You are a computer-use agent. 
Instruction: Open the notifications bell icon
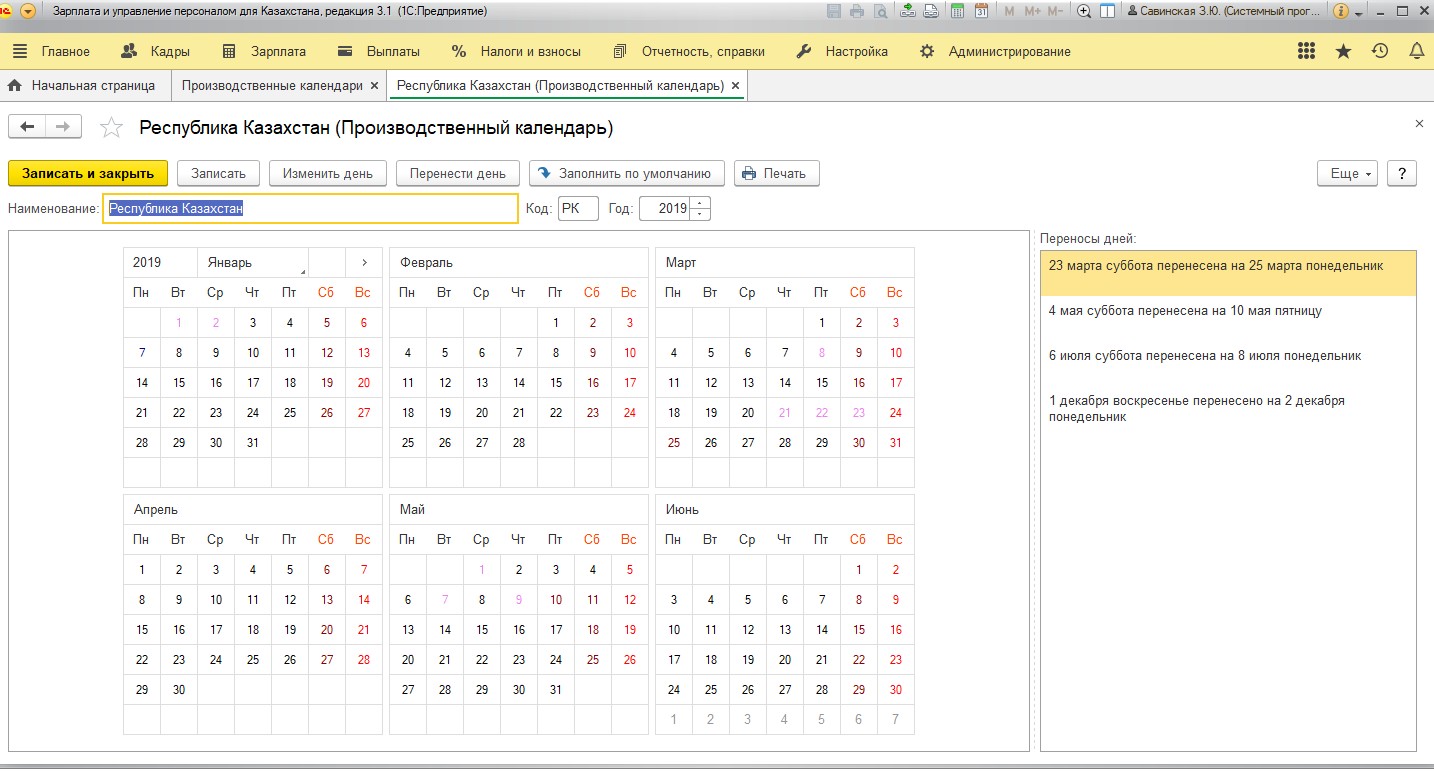tap(1416, 51)
